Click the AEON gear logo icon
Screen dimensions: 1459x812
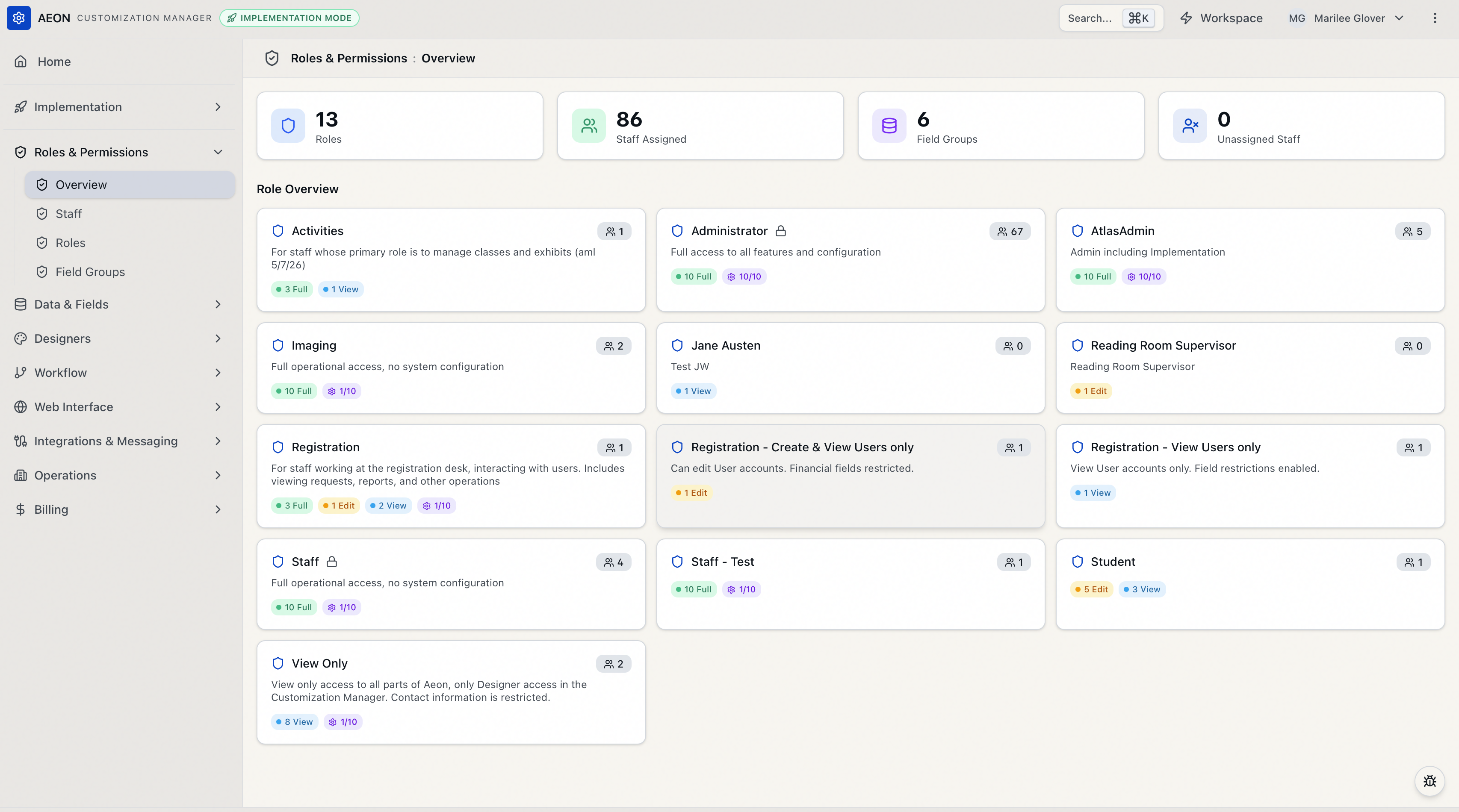pos(19,18)
